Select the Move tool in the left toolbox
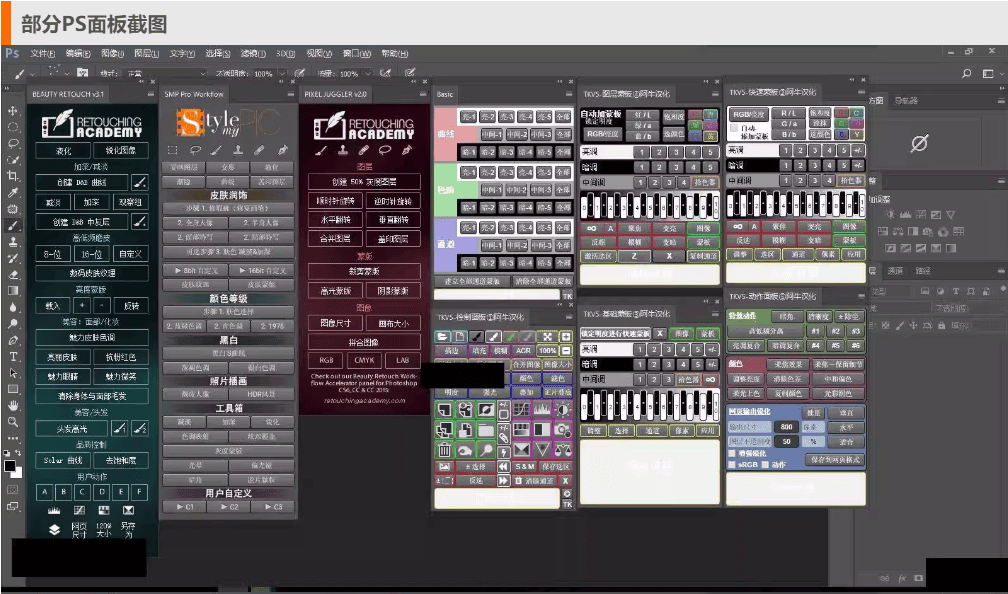Image resolution: width=1008 pixels, height=594 pixels. pyautogui.click(x=13, y=111)
